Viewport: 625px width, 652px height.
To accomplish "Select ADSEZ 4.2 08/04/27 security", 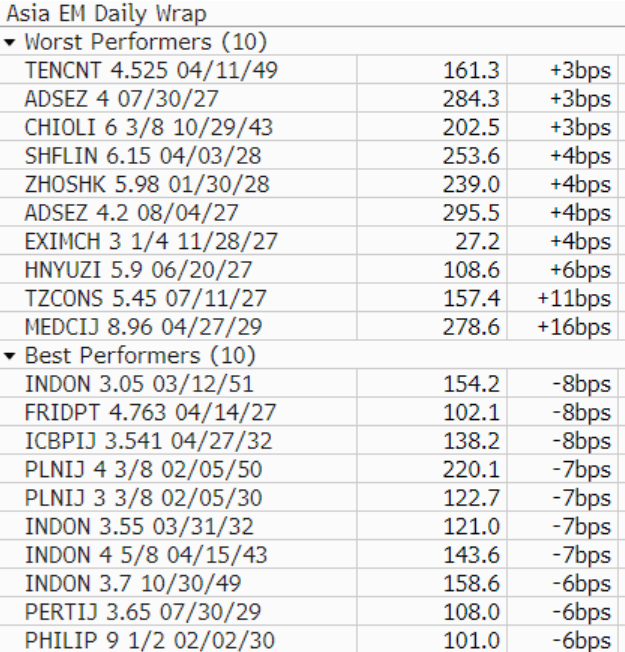I will coord(131,213).
